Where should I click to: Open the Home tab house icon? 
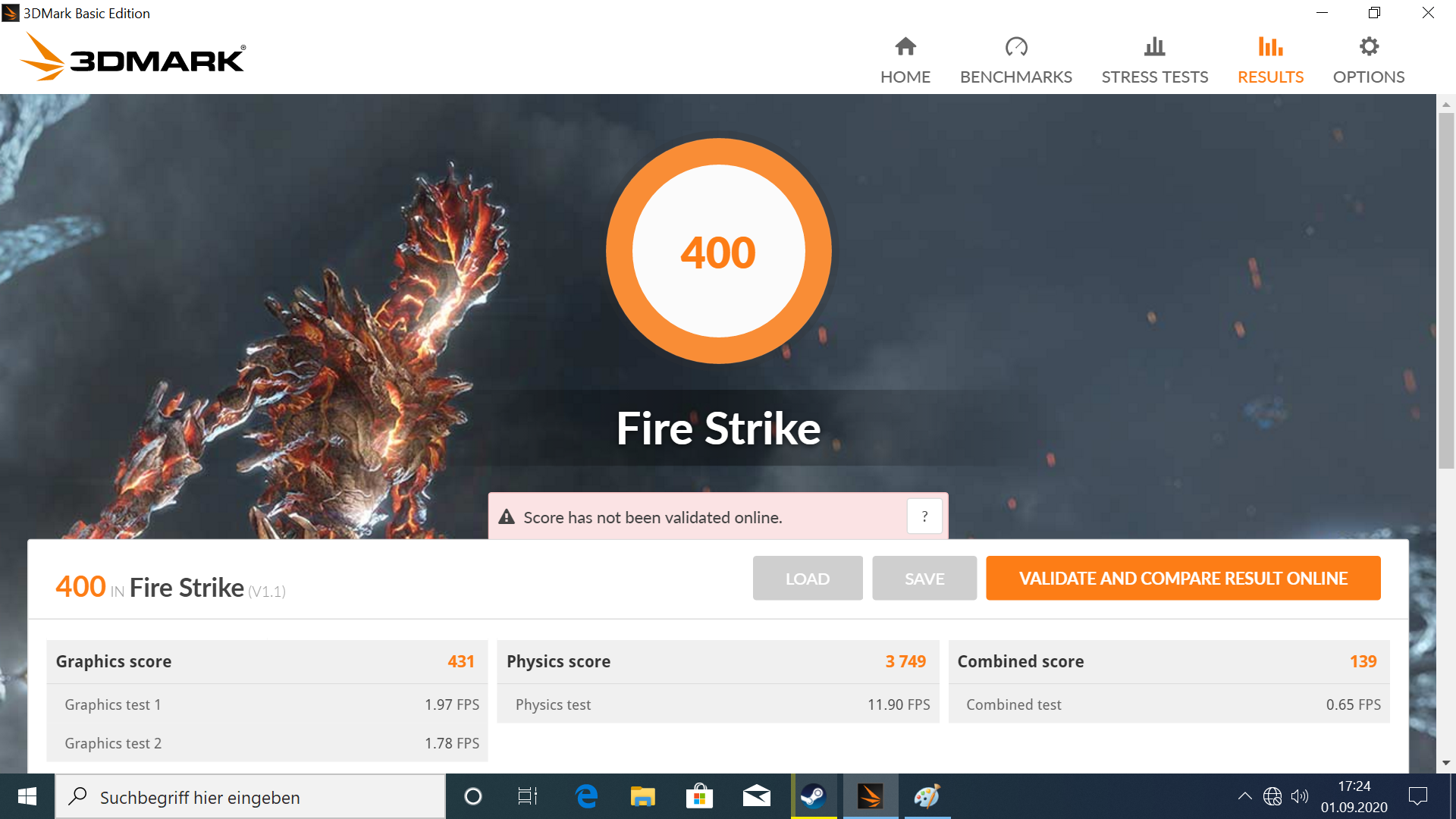(905, 47)
